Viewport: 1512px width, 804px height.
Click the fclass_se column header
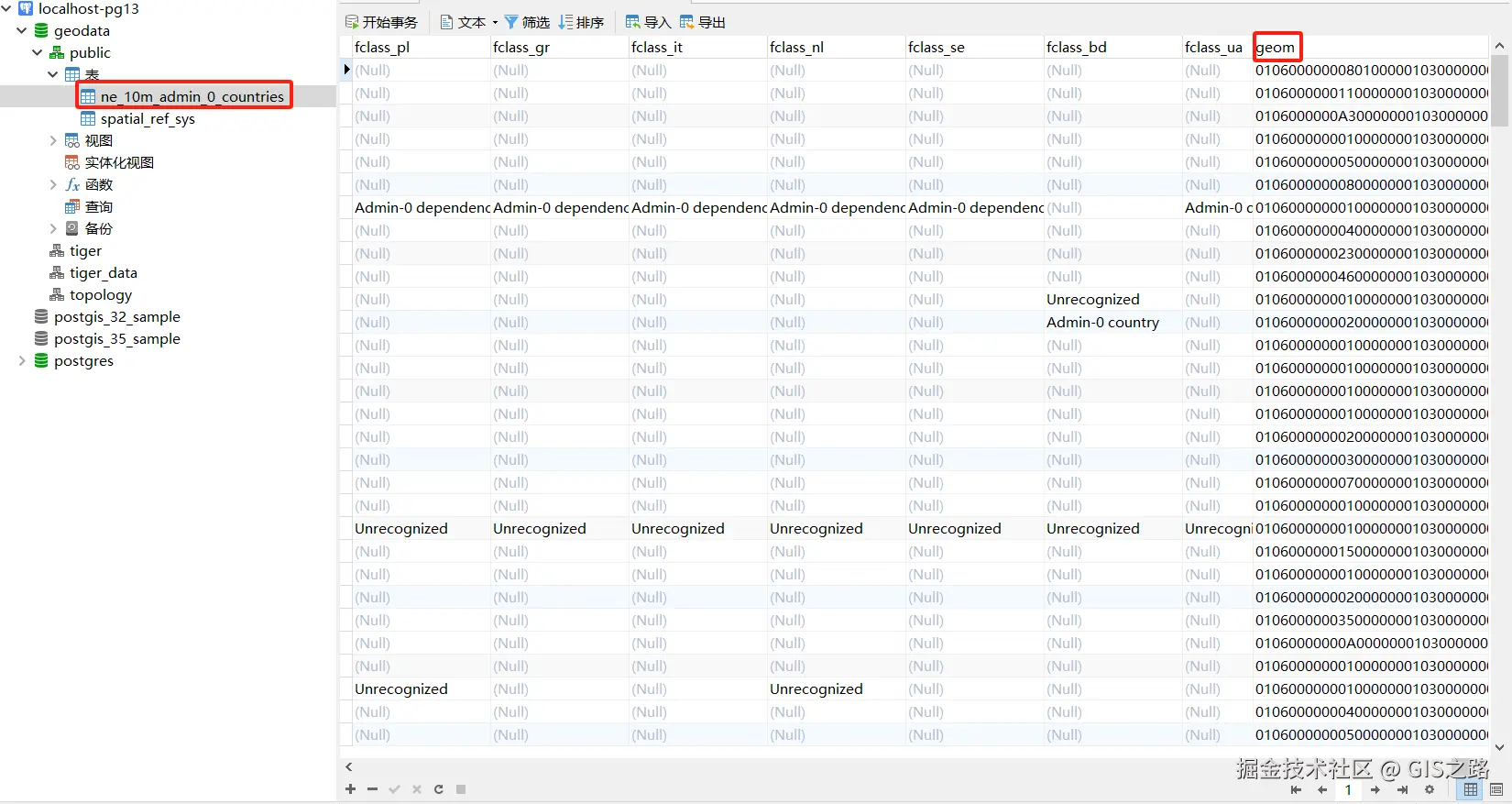coord(974,47)
